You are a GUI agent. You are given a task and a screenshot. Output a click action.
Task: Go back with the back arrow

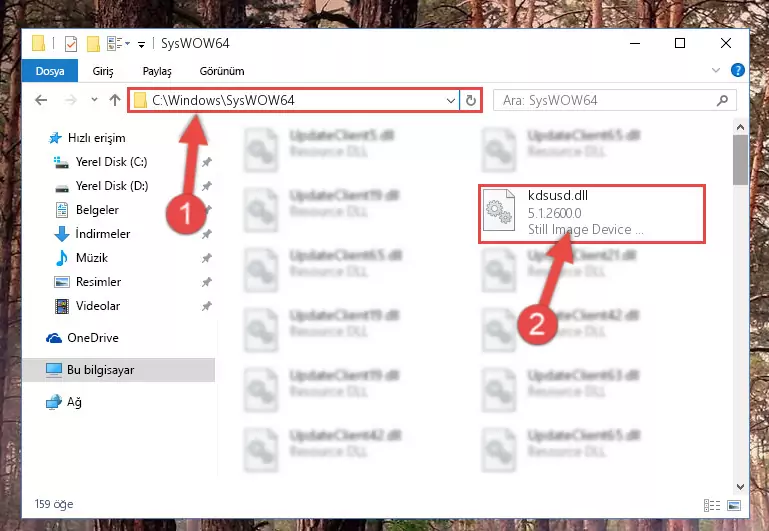pyautogui.click(x=41, y=100)
